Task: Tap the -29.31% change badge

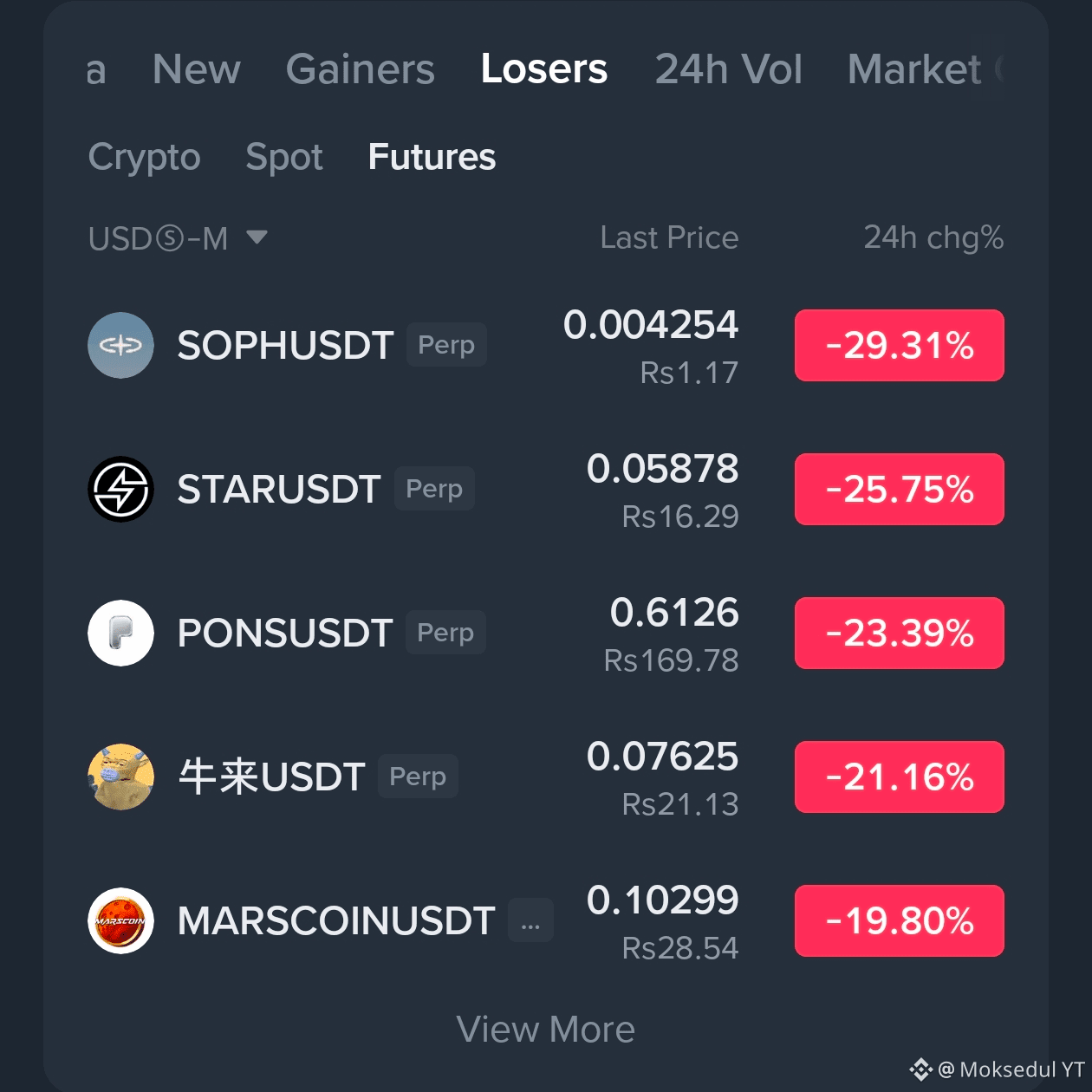Action: pos(900,345)
